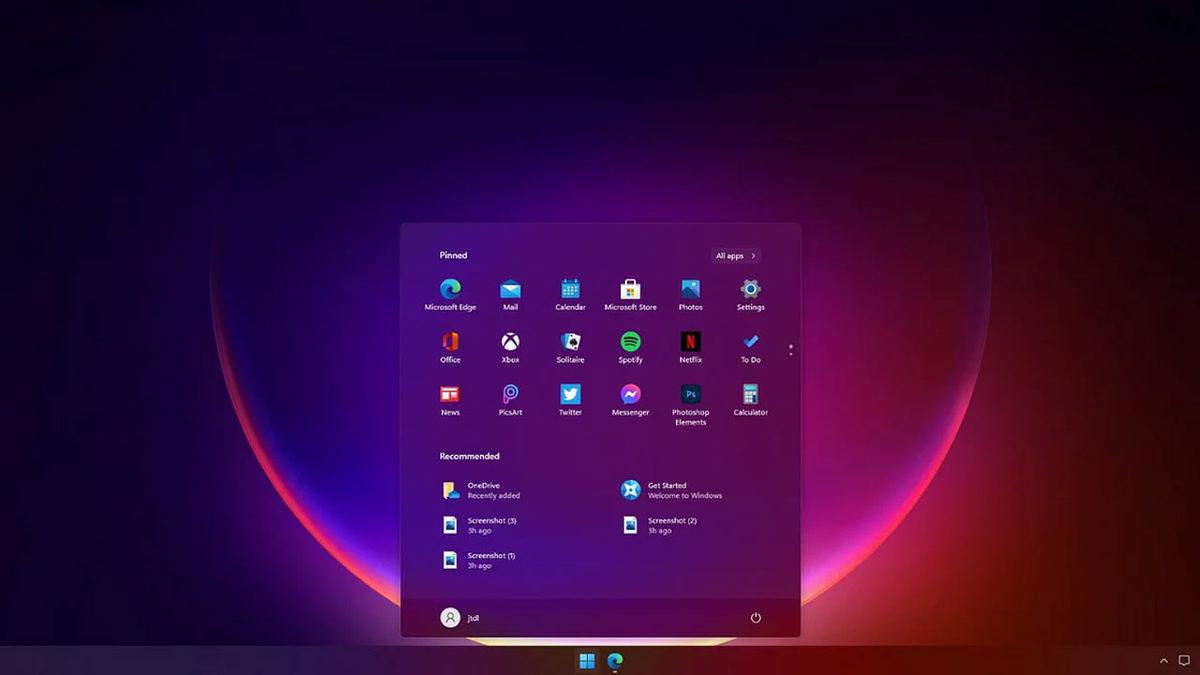Screen dimensions: 1200x675
Task: Open the Mail app
Action: 510,291
